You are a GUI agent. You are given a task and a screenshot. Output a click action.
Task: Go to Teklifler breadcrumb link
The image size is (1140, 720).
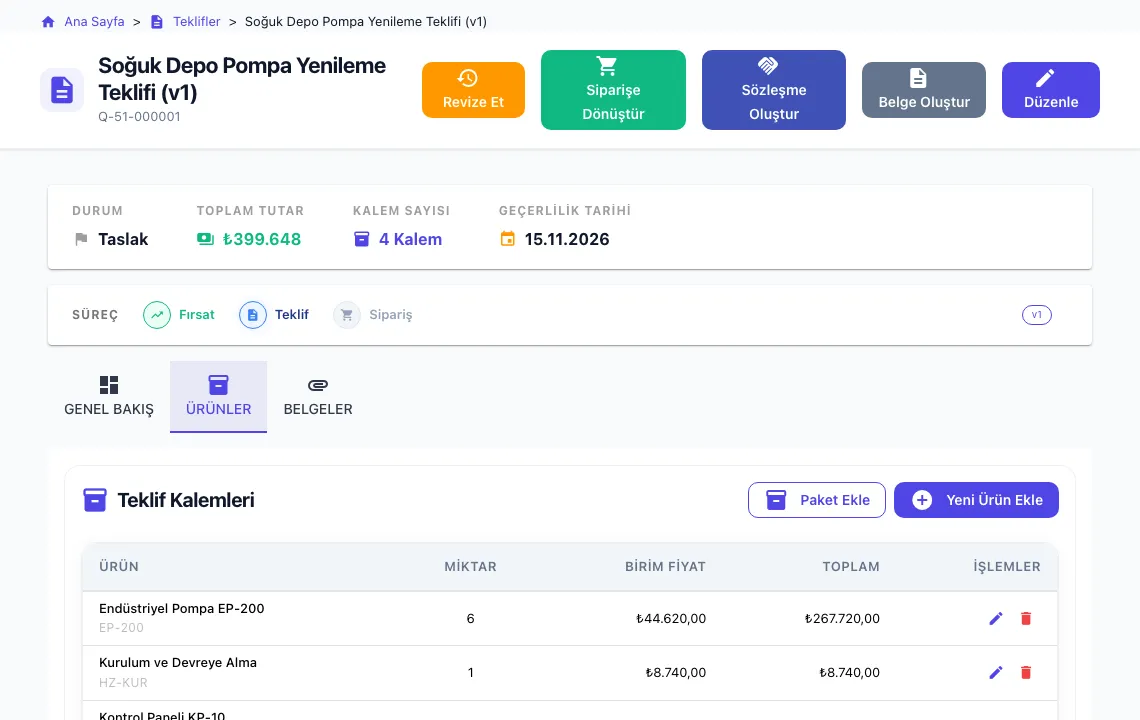tap(196, 22)
